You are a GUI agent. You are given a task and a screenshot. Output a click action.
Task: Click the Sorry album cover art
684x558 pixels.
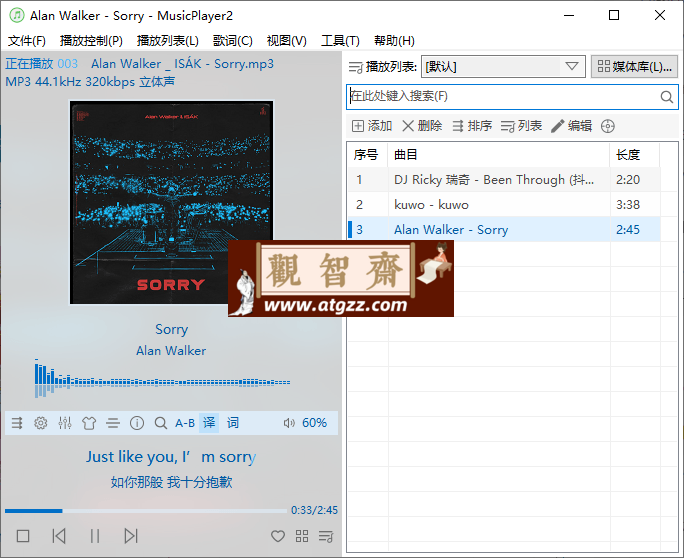click(171, 202)
